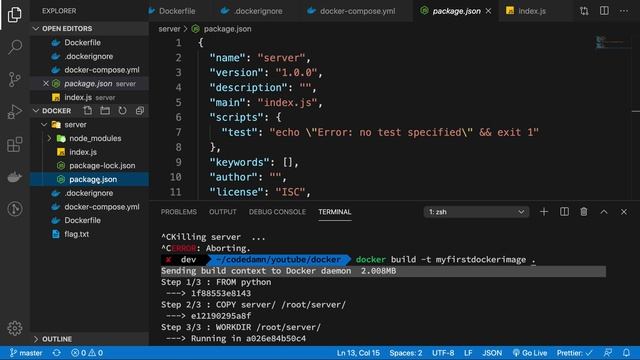Maximize the terminal panel size
Image resolution: width=640 pixels, height=360 pixels.
point(604,211)
